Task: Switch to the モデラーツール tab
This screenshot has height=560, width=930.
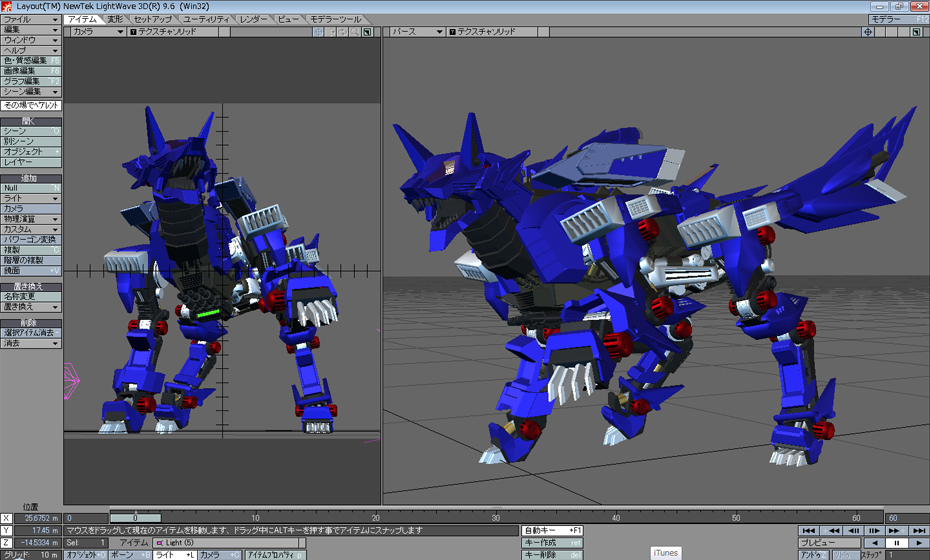Action: [x=336, y=20]
